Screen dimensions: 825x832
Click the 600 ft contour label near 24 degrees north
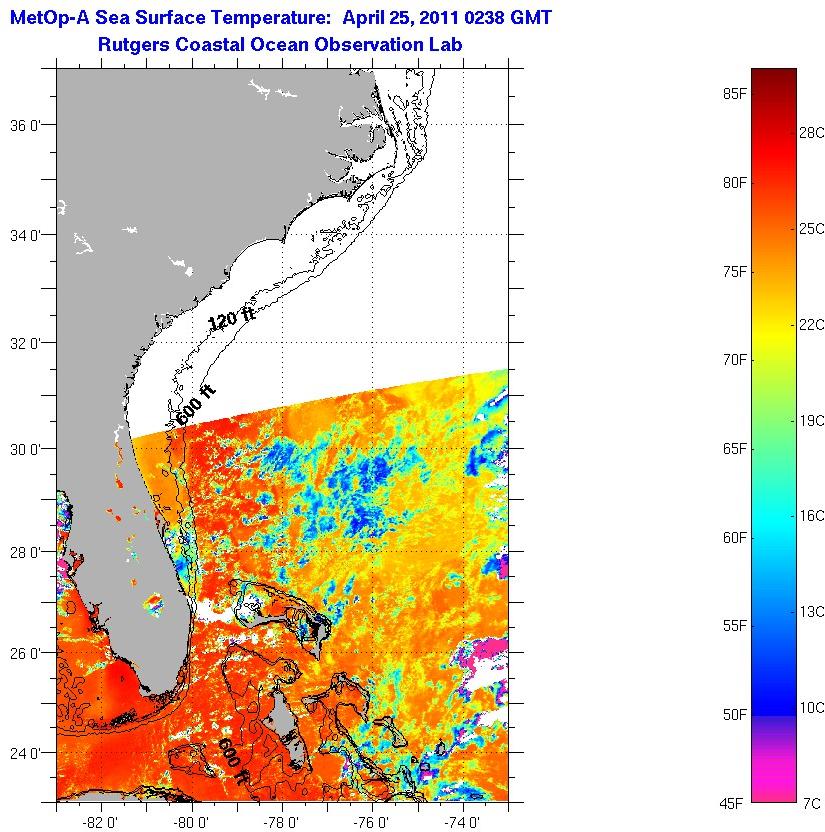coord(233,761)
